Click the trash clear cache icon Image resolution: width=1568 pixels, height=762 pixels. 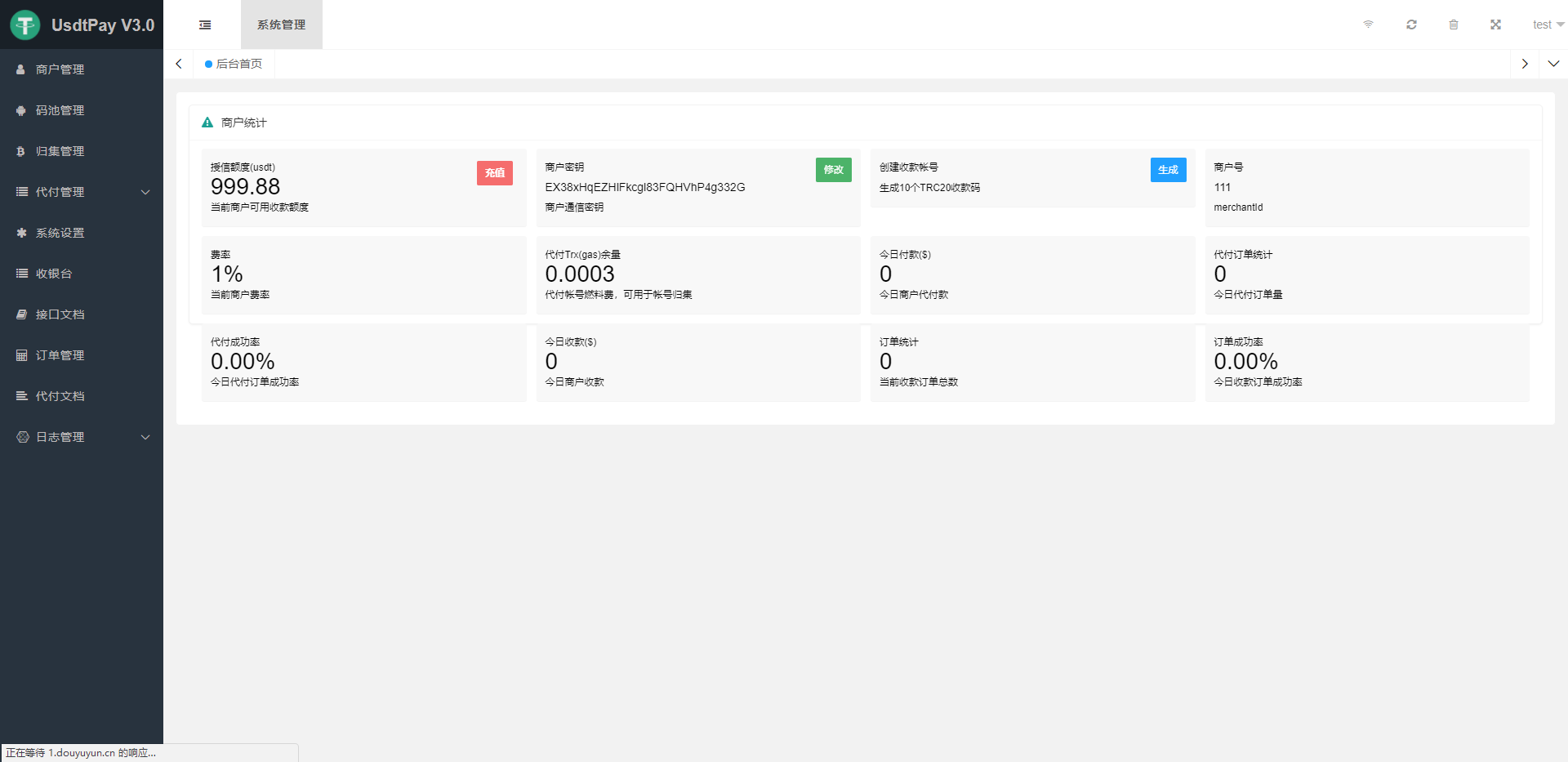click(1454, 25)
